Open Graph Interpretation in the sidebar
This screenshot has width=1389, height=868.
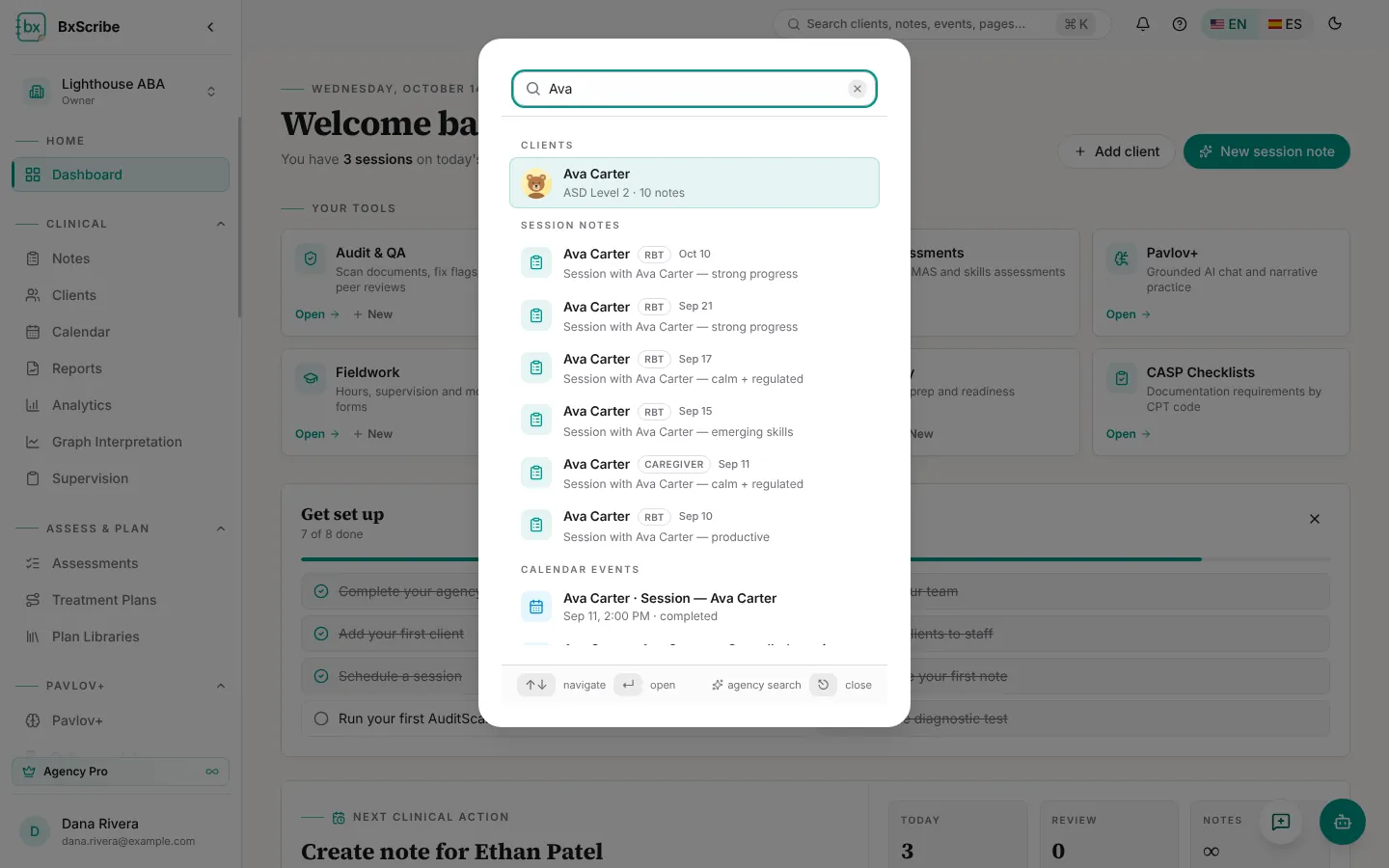(121, 442)
